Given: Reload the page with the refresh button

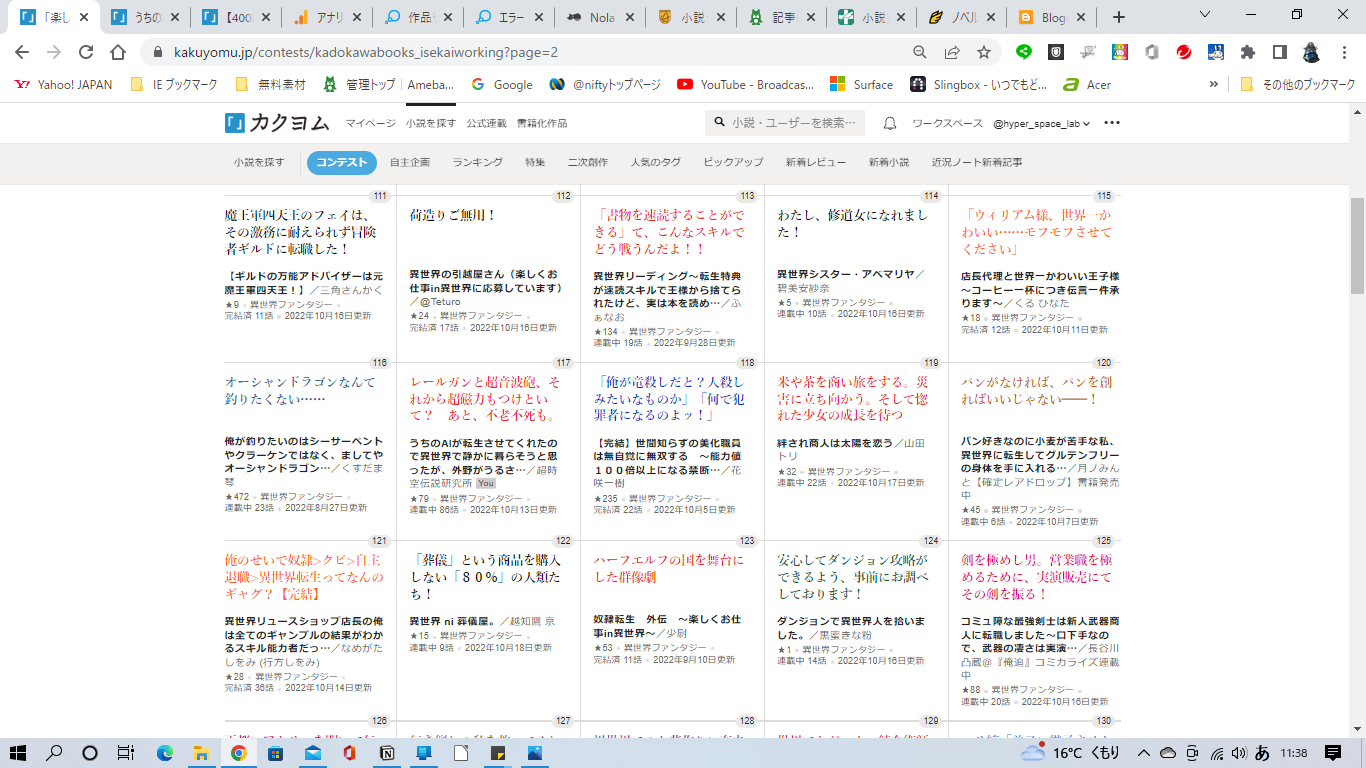Looking at the screenshot, I should (x=86, y=52).
